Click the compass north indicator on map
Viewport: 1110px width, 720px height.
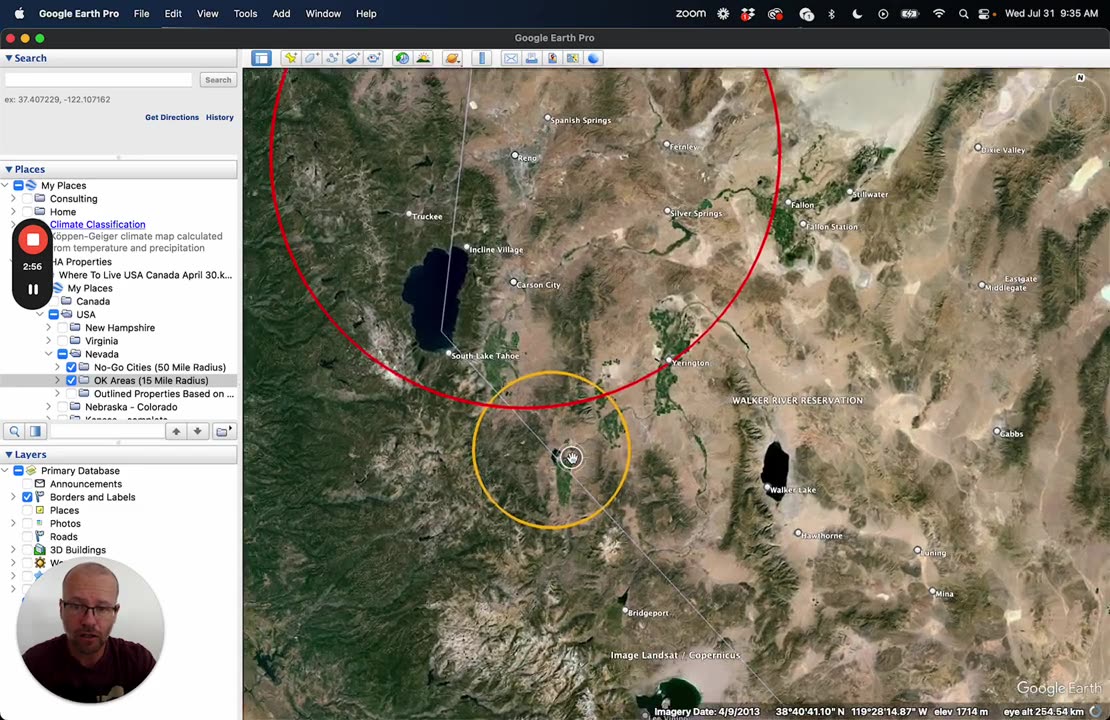pos(1080,78)
